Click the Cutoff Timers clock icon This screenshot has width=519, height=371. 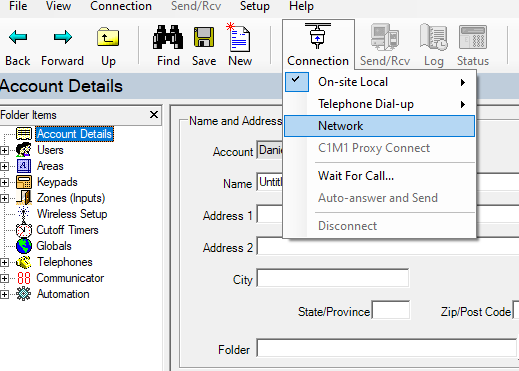tap(24, 230)
